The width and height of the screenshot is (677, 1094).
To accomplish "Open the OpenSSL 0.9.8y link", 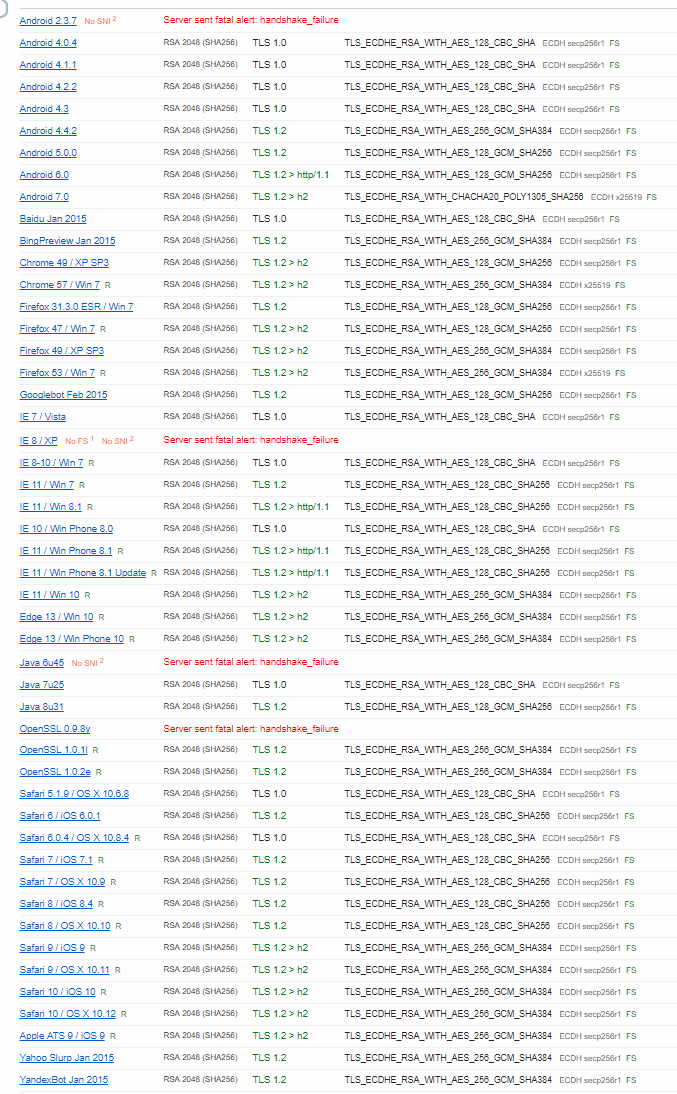I will pyautogui.click(x=55, y=729).
